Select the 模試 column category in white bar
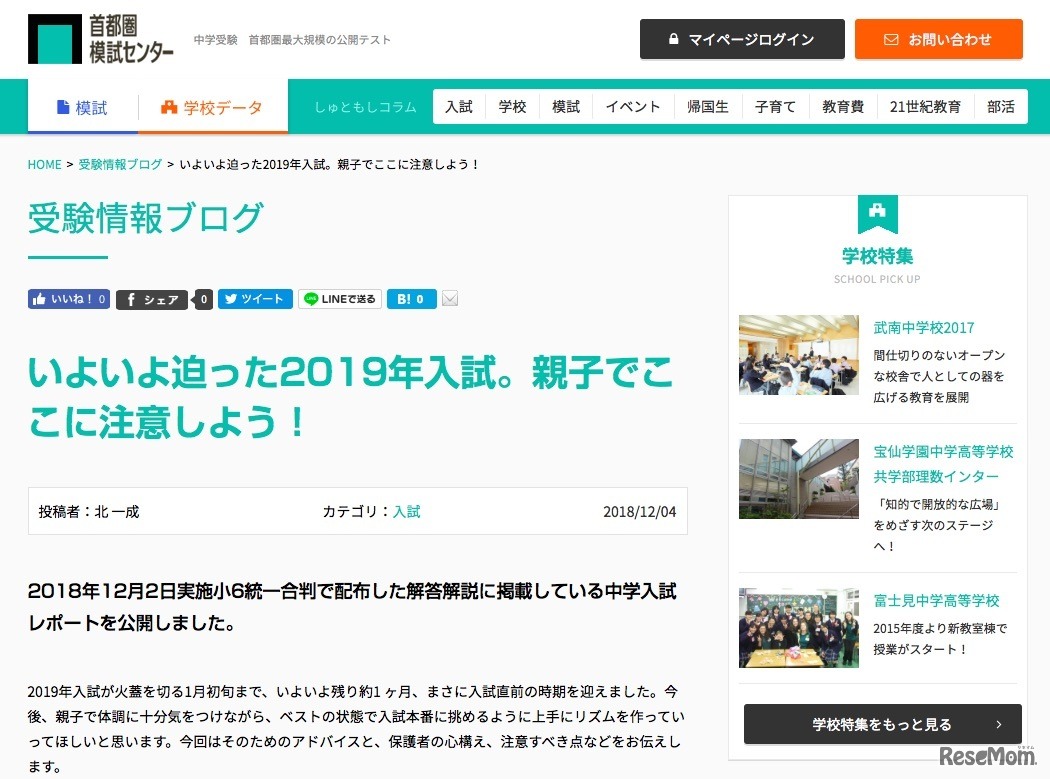 (x=566, y=107)
